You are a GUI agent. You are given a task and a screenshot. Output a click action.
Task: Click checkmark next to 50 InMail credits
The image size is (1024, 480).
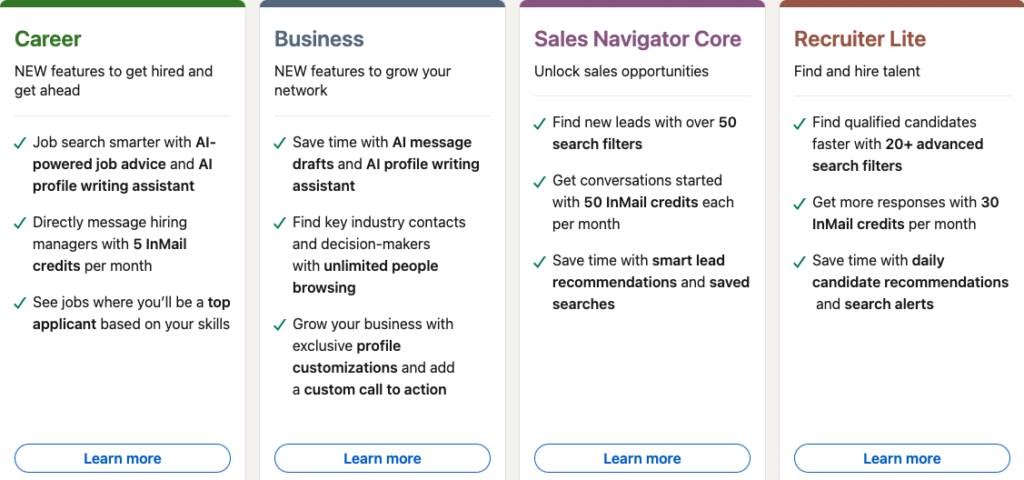(540, 181)
